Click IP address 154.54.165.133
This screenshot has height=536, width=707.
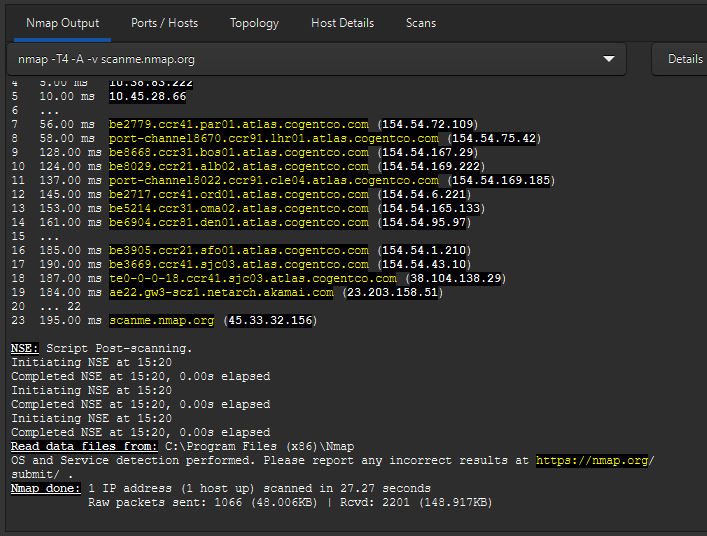pyautogui.click(x=431, y=208)
